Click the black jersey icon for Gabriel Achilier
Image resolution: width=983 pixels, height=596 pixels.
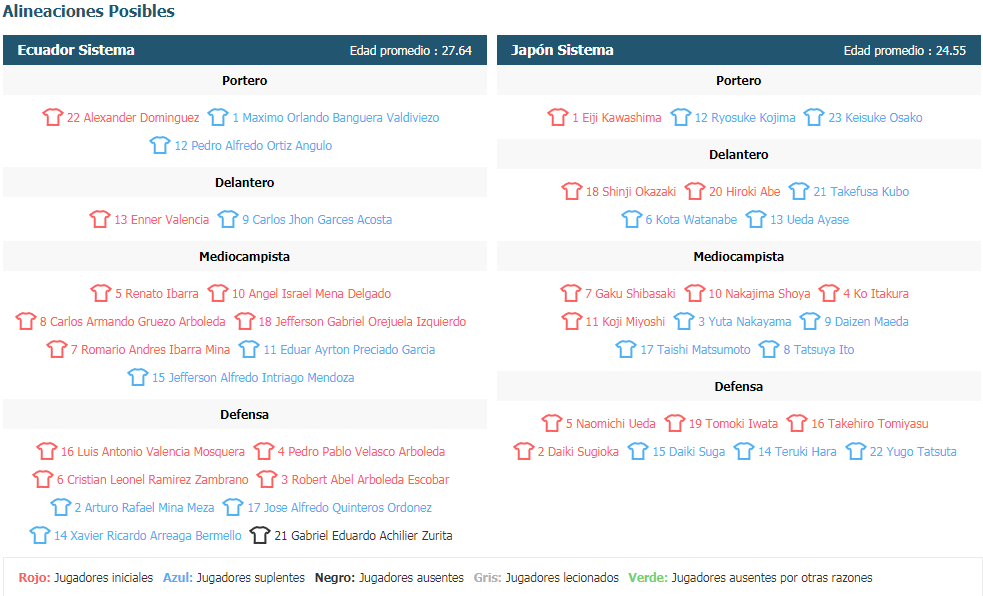260,535
